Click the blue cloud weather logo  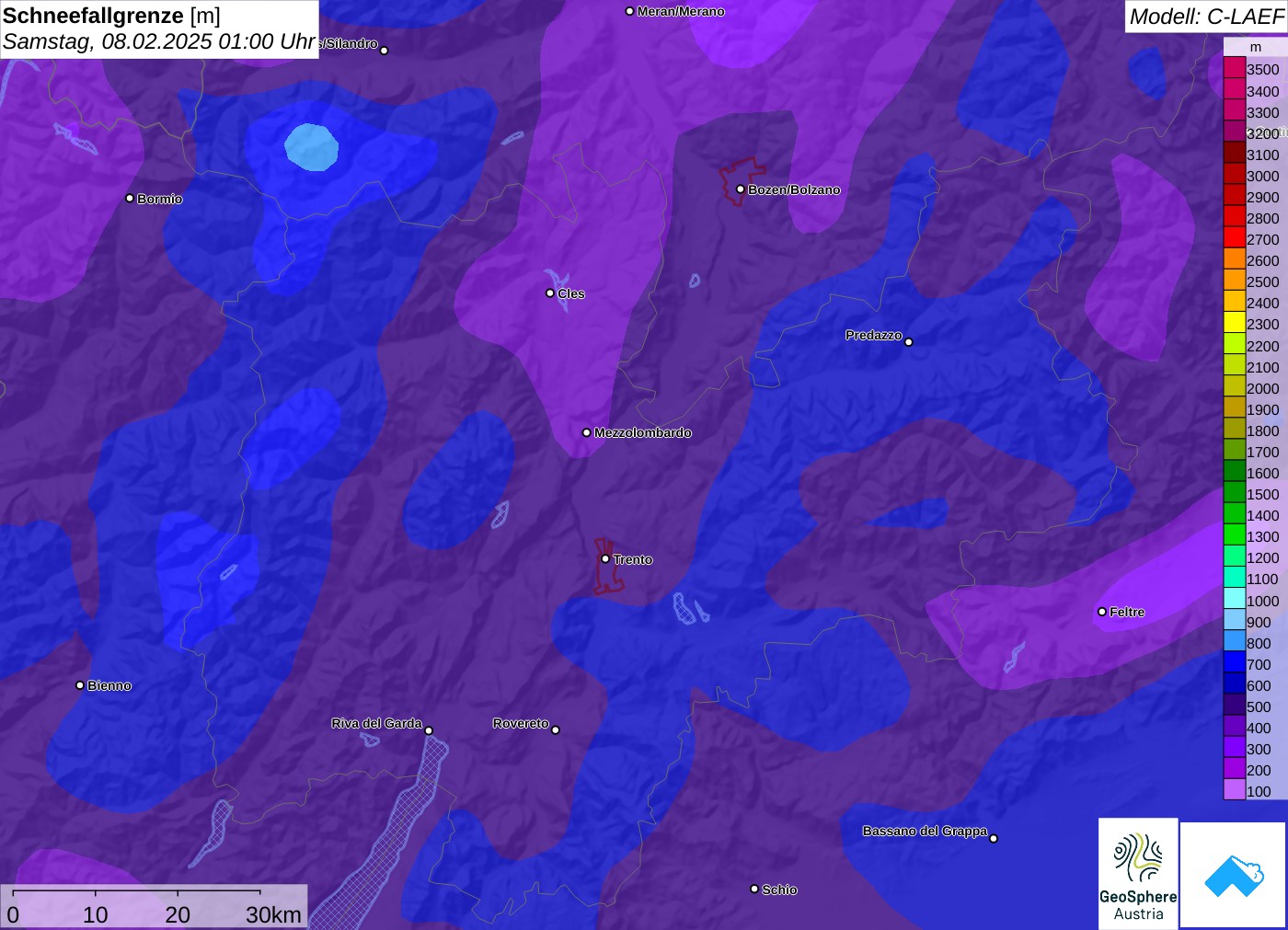[1233, 875]
